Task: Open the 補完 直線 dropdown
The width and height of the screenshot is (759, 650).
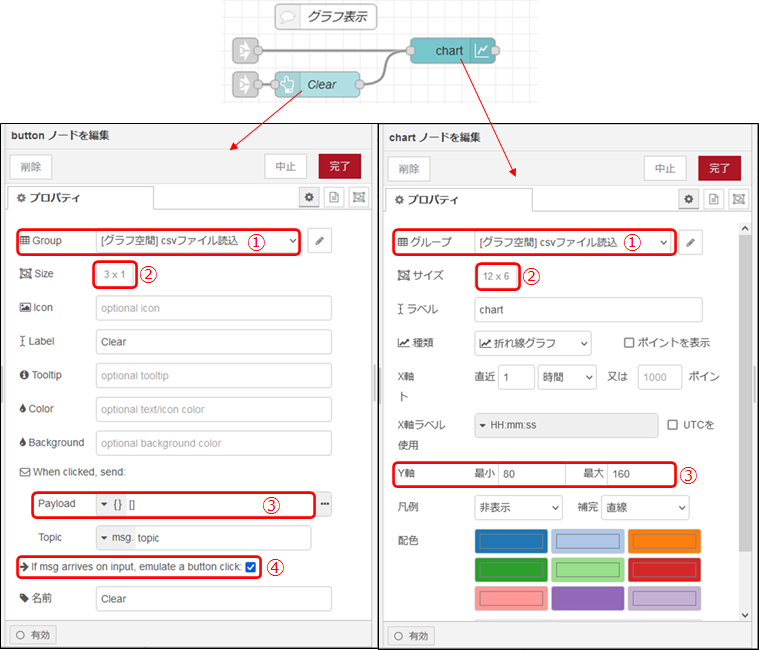Action: point(644,507)
